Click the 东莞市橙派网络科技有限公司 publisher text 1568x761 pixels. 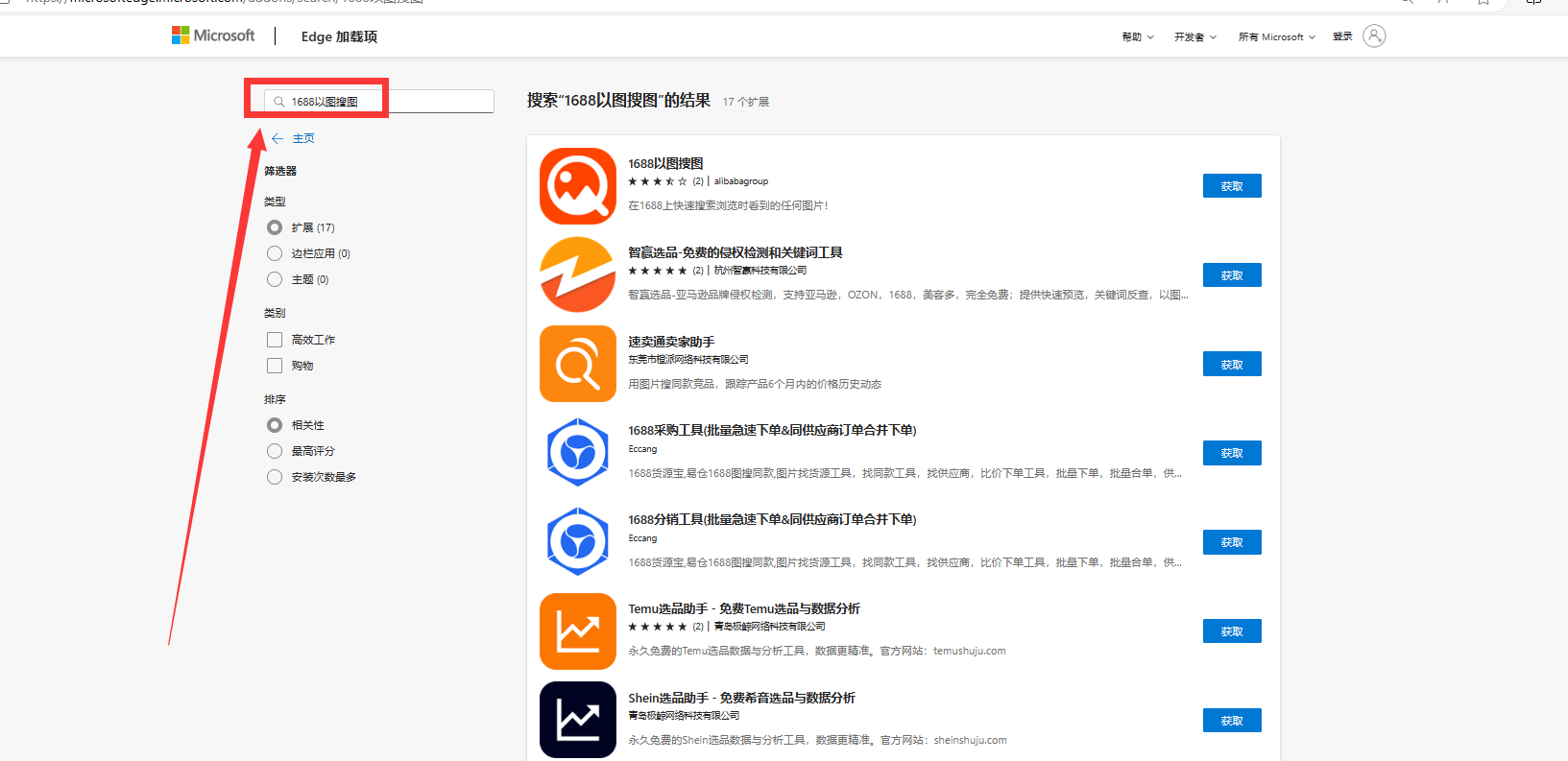click(688, 360)
